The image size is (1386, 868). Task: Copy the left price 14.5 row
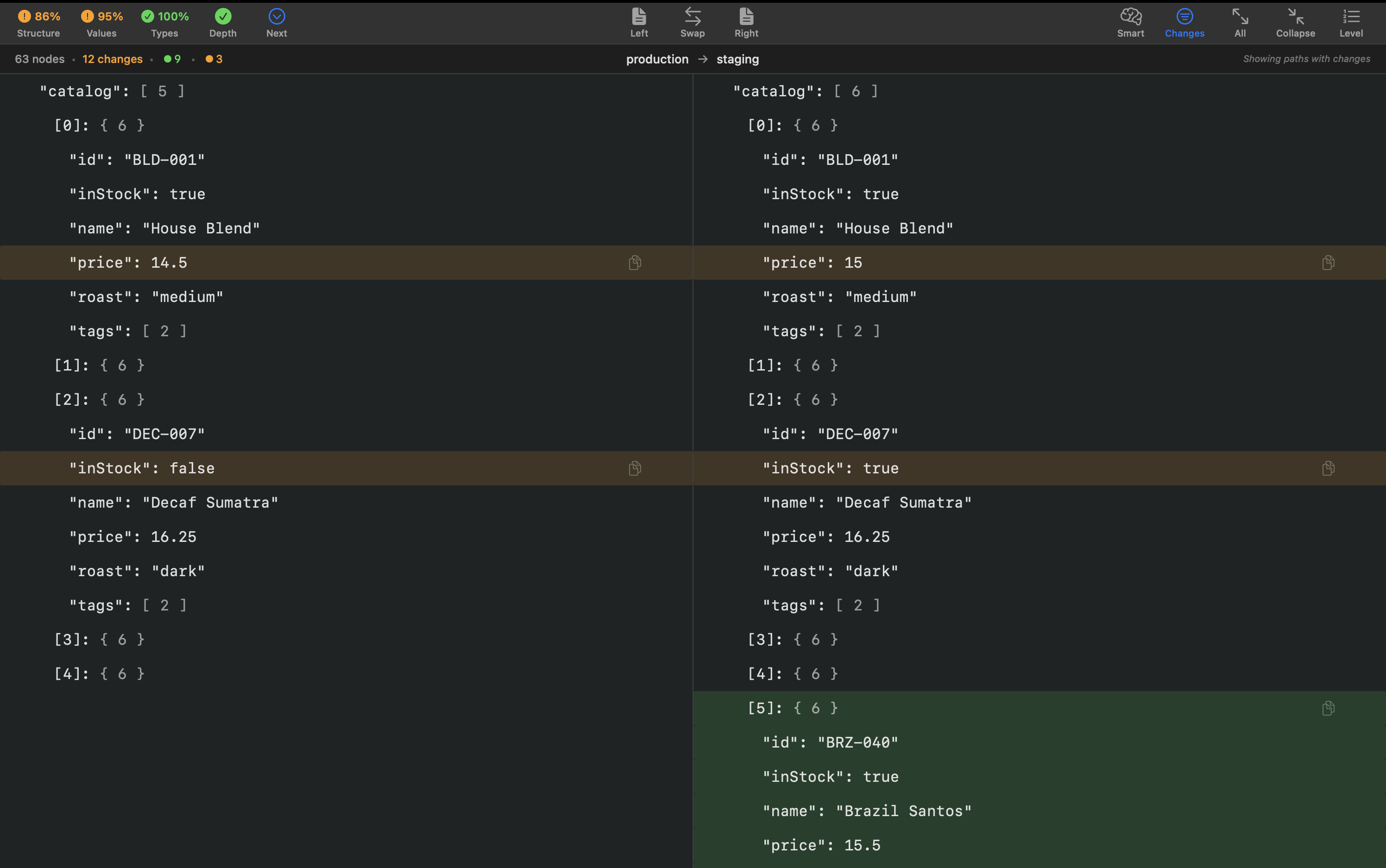click(x=635, y=263)
